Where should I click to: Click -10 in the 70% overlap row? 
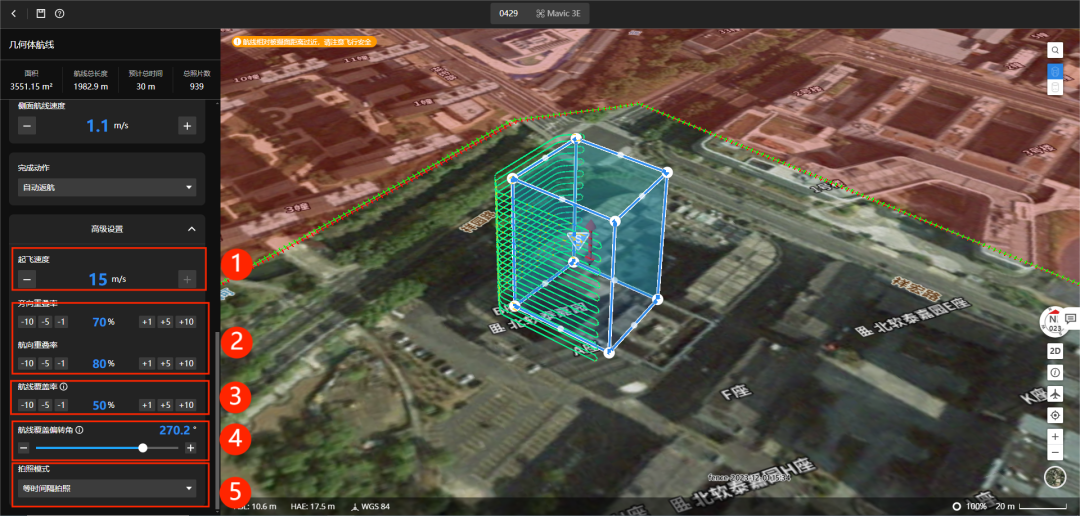coord(27,322)
